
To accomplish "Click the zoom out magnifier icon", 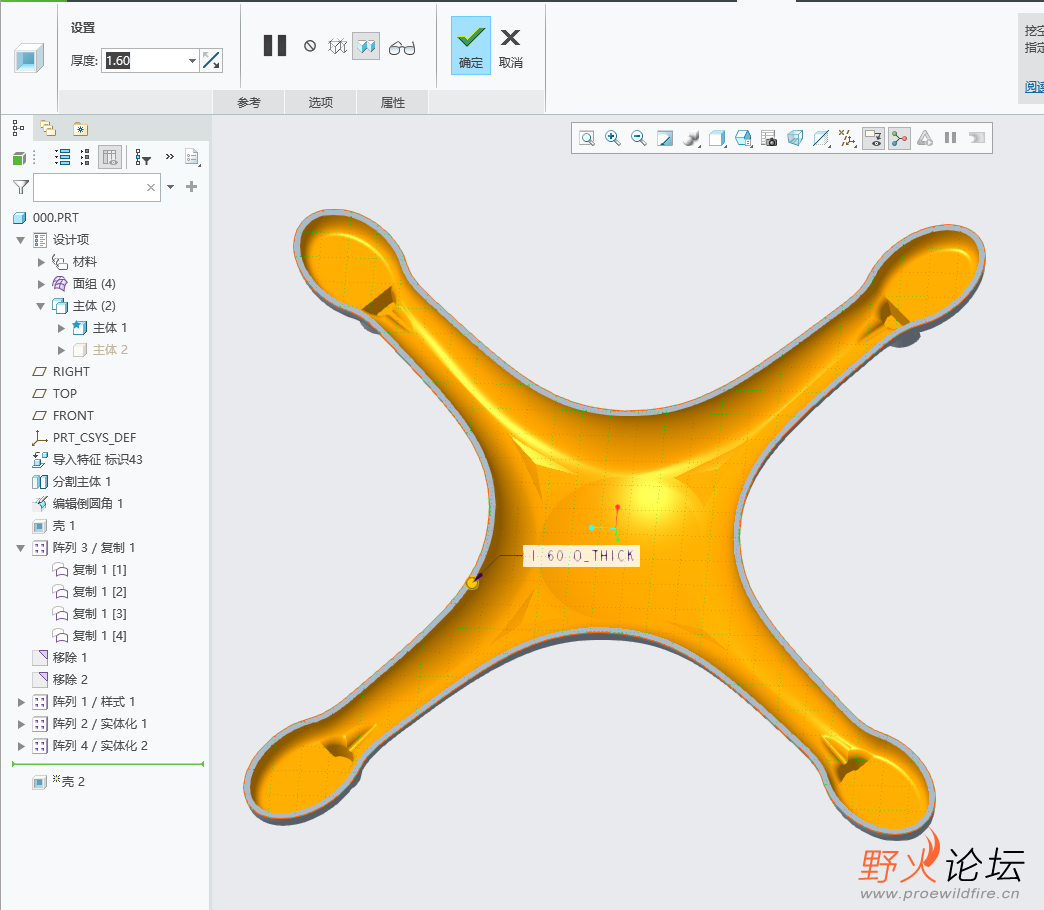I will click(x=639, y=138).
